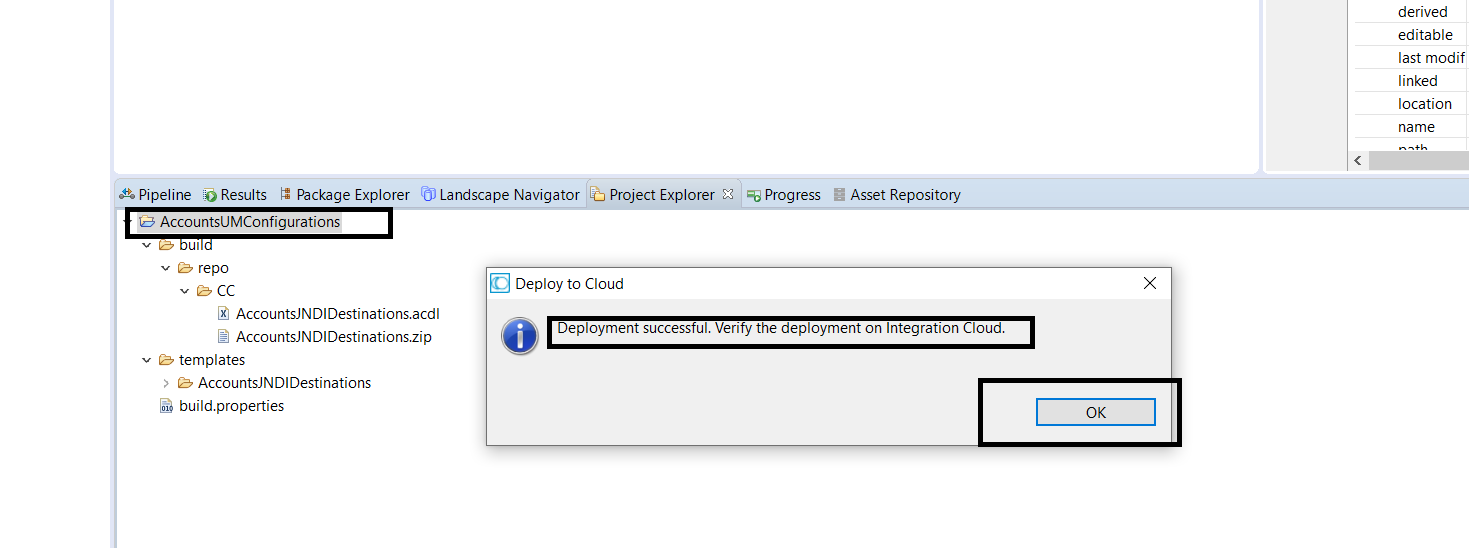Select the build folder

[195, 245]
